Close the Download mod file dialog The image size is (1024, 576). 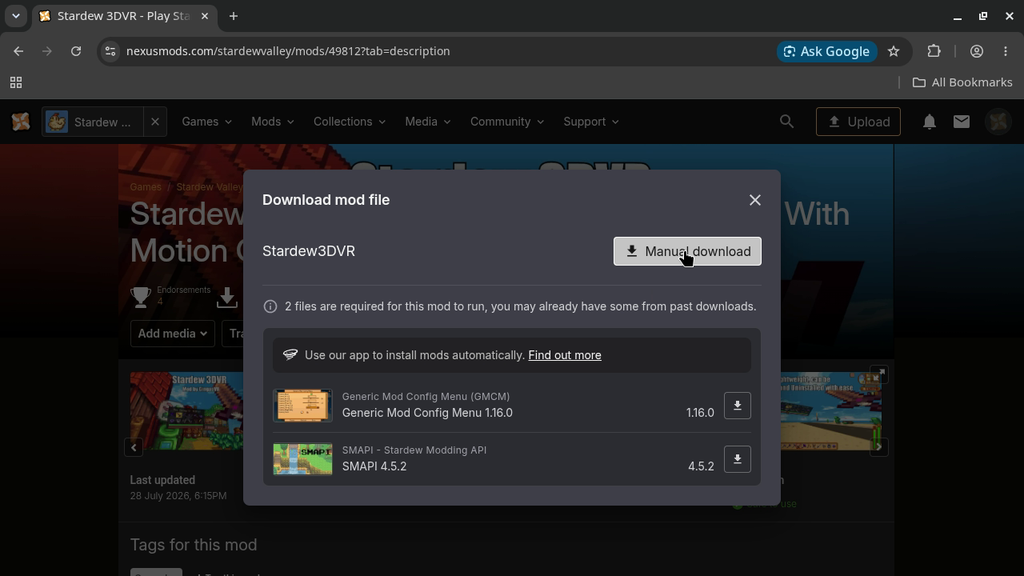(x=755, y=200)
